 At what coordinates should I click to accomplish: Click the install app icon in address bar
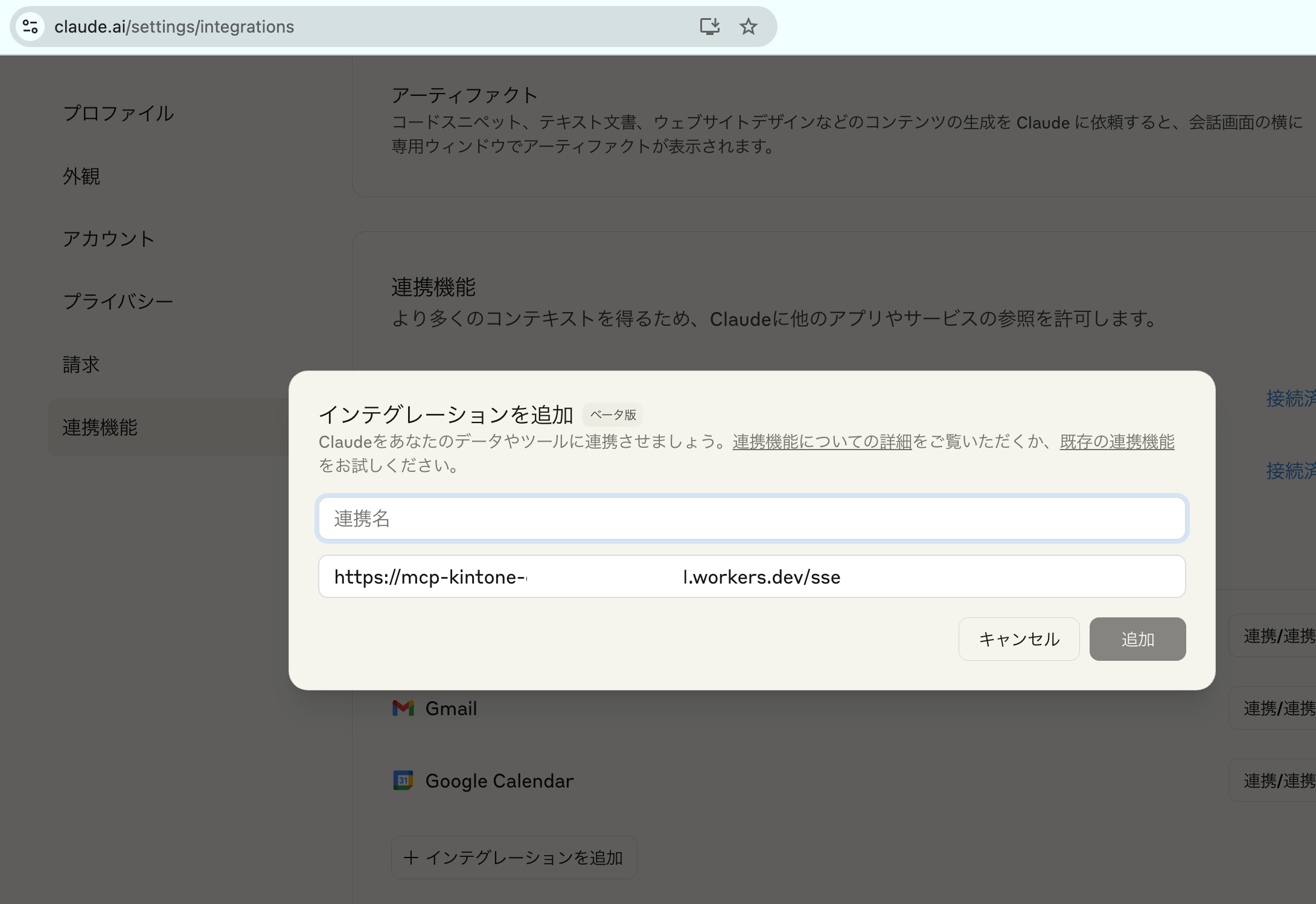click(x=709, y=27)
